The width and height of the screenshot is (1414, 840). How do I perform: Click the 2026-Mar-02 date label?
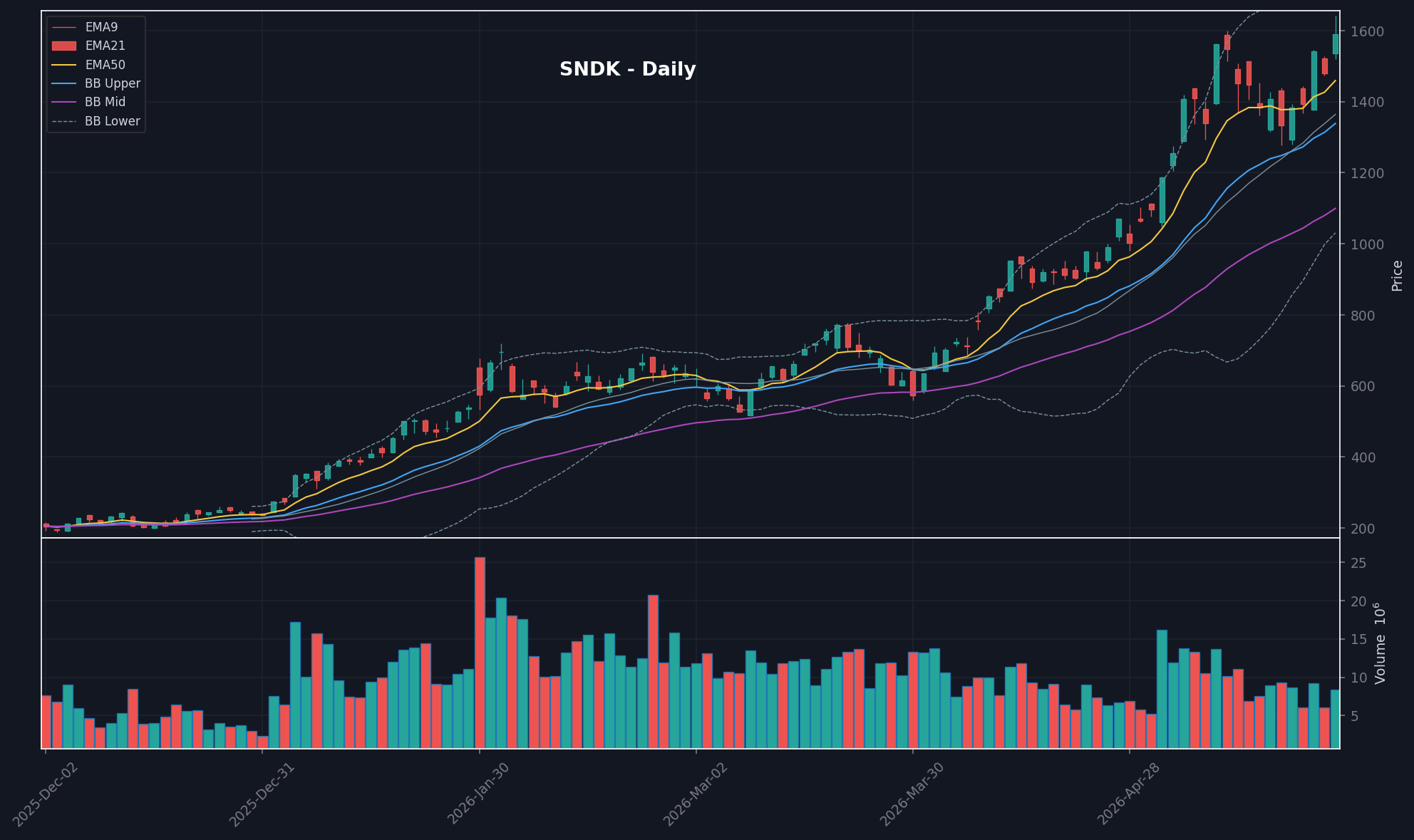tap(696, 794)
